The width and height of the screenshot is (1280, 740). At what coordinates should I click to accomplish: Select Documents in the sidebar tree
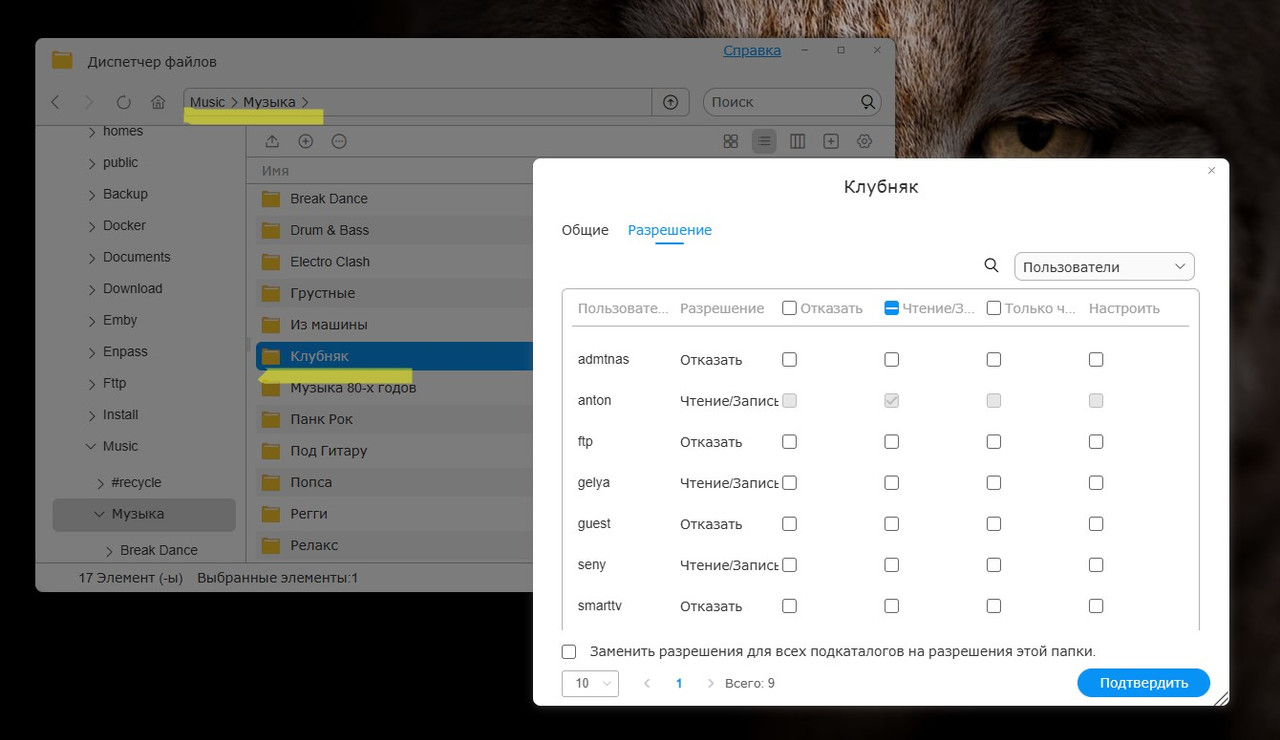137,257
